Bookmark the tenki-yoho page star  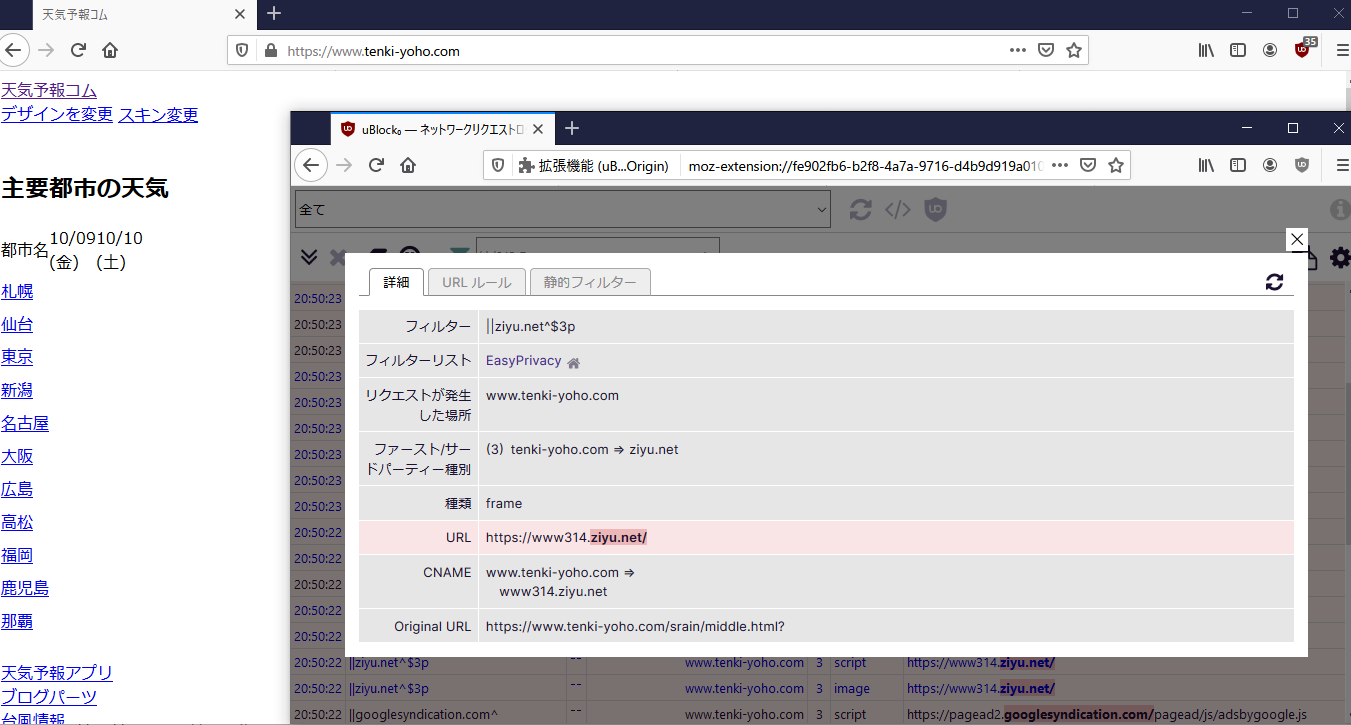(x=1074, y=50)
